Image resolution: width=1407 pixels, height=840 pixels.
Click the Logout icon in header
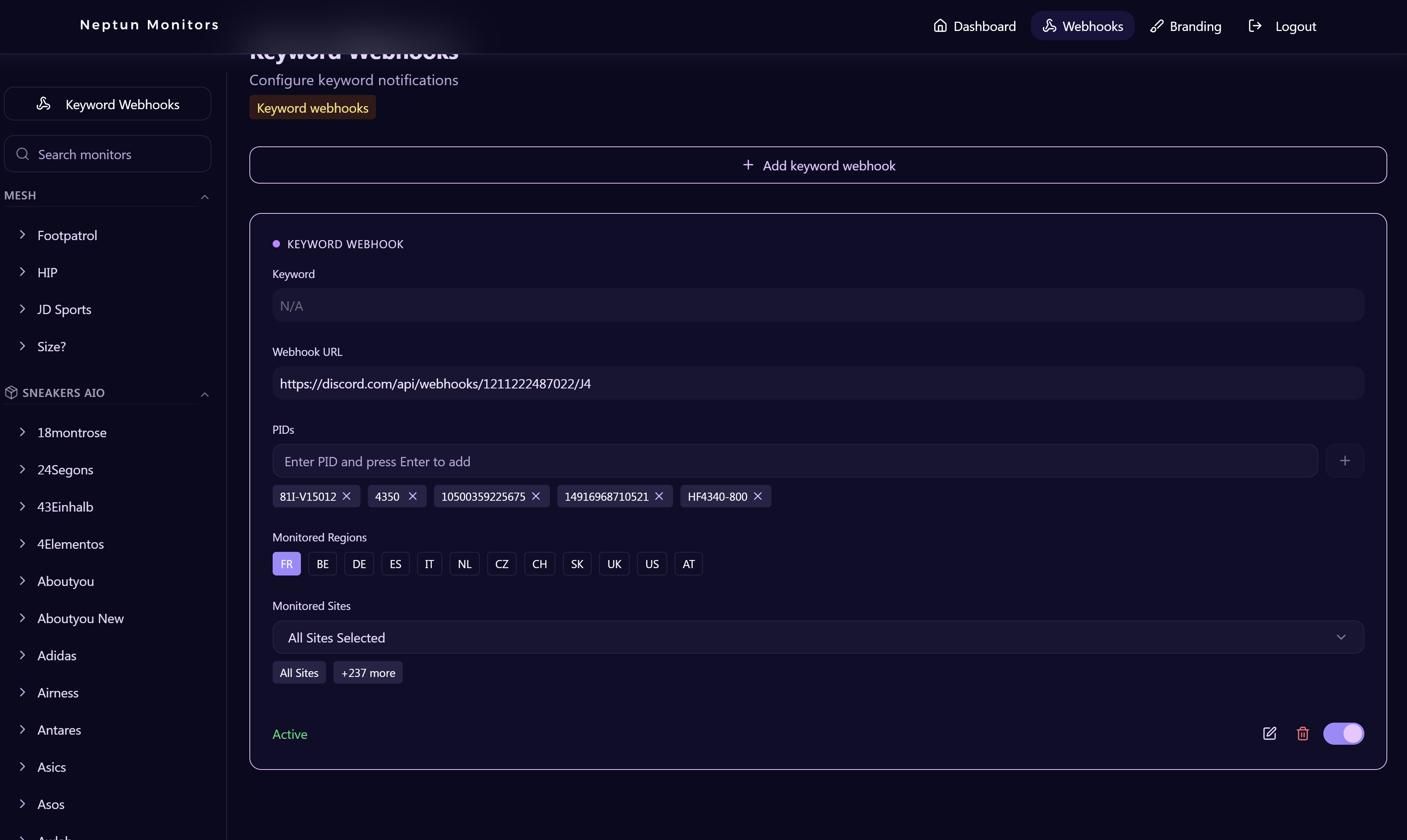1255,26
